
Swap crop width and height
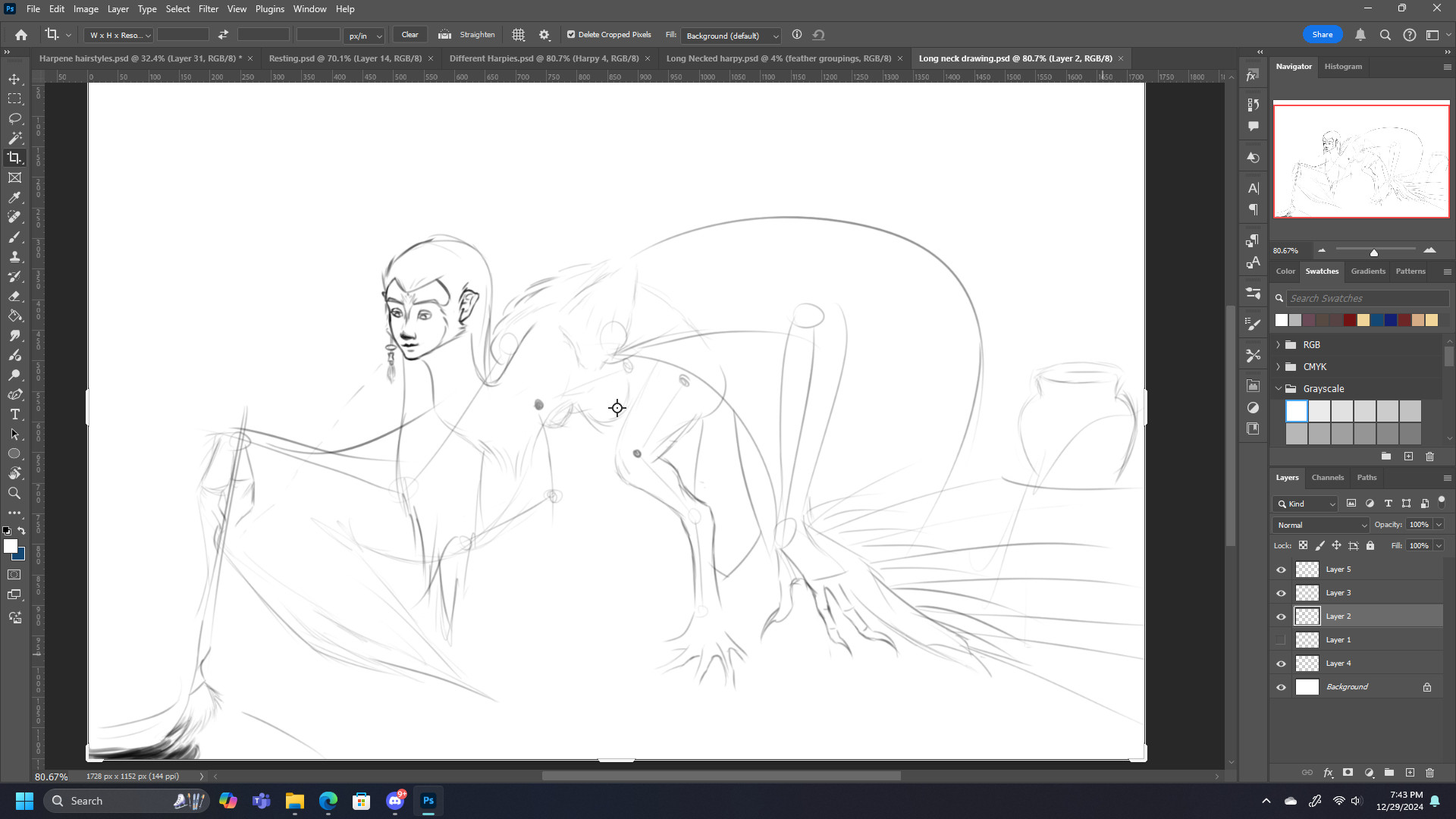pos(223,35)
